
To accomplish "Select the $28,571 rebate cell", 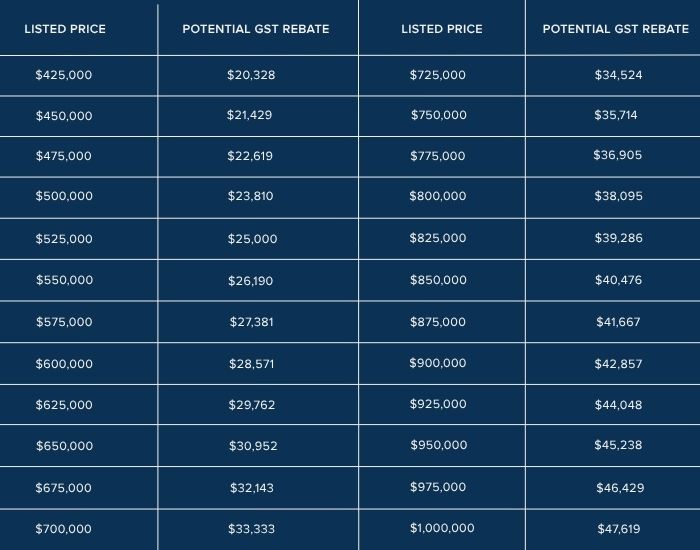I will (251, 363).
